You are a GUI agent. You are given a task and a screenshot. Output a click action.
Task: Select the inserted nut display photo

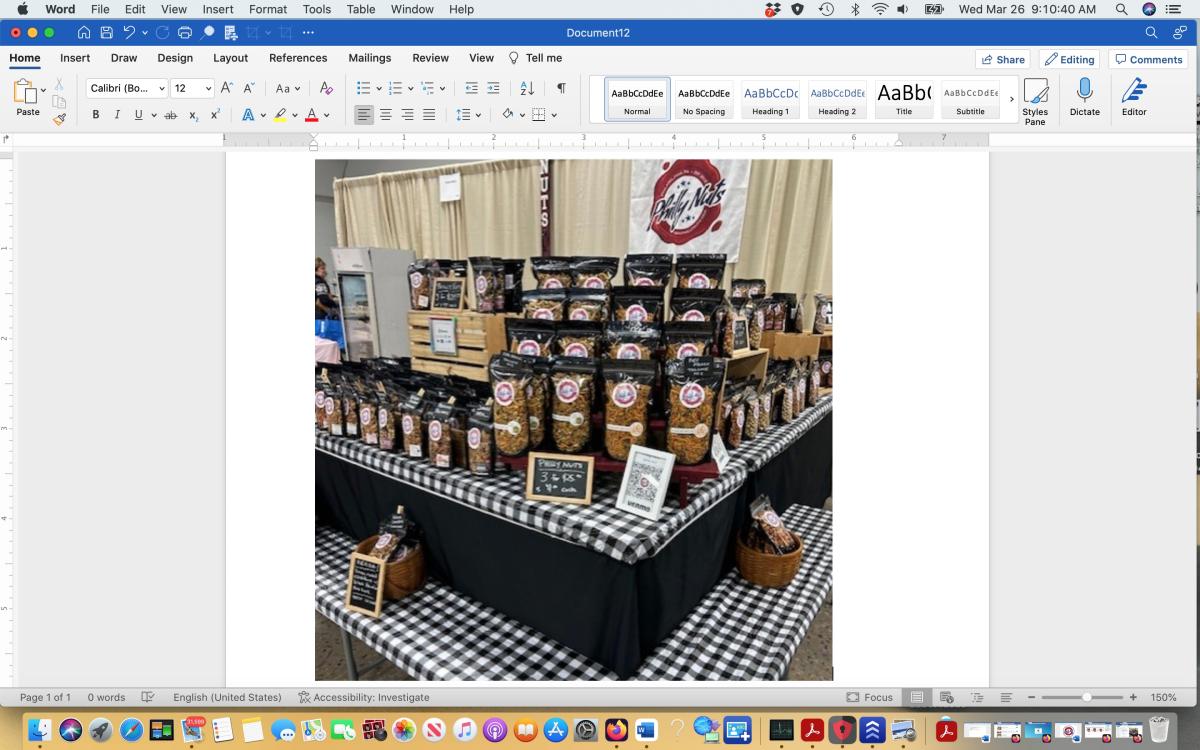pos(574,420)
